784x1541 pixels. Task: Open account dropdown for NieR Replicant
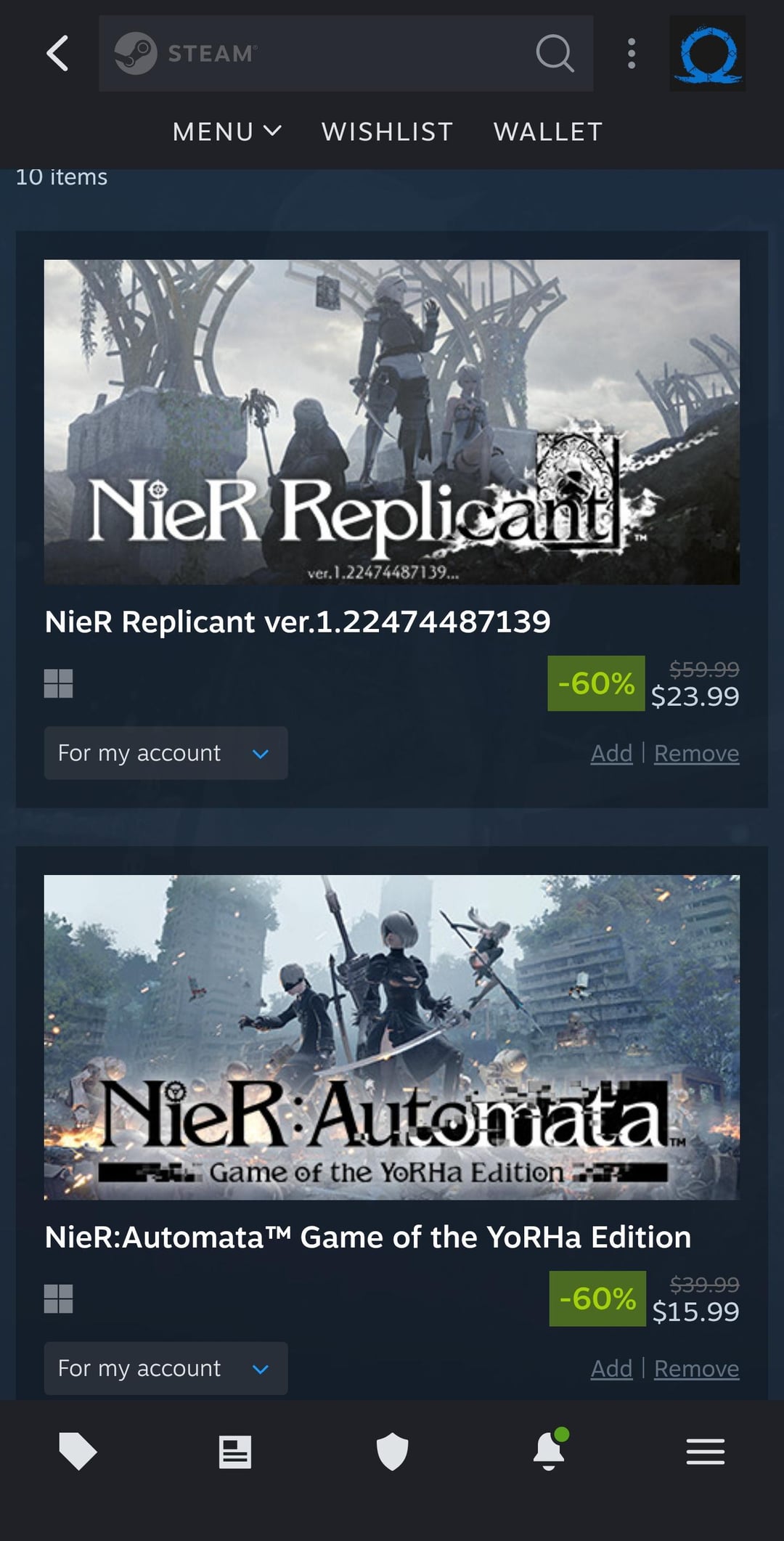[166, 753]
